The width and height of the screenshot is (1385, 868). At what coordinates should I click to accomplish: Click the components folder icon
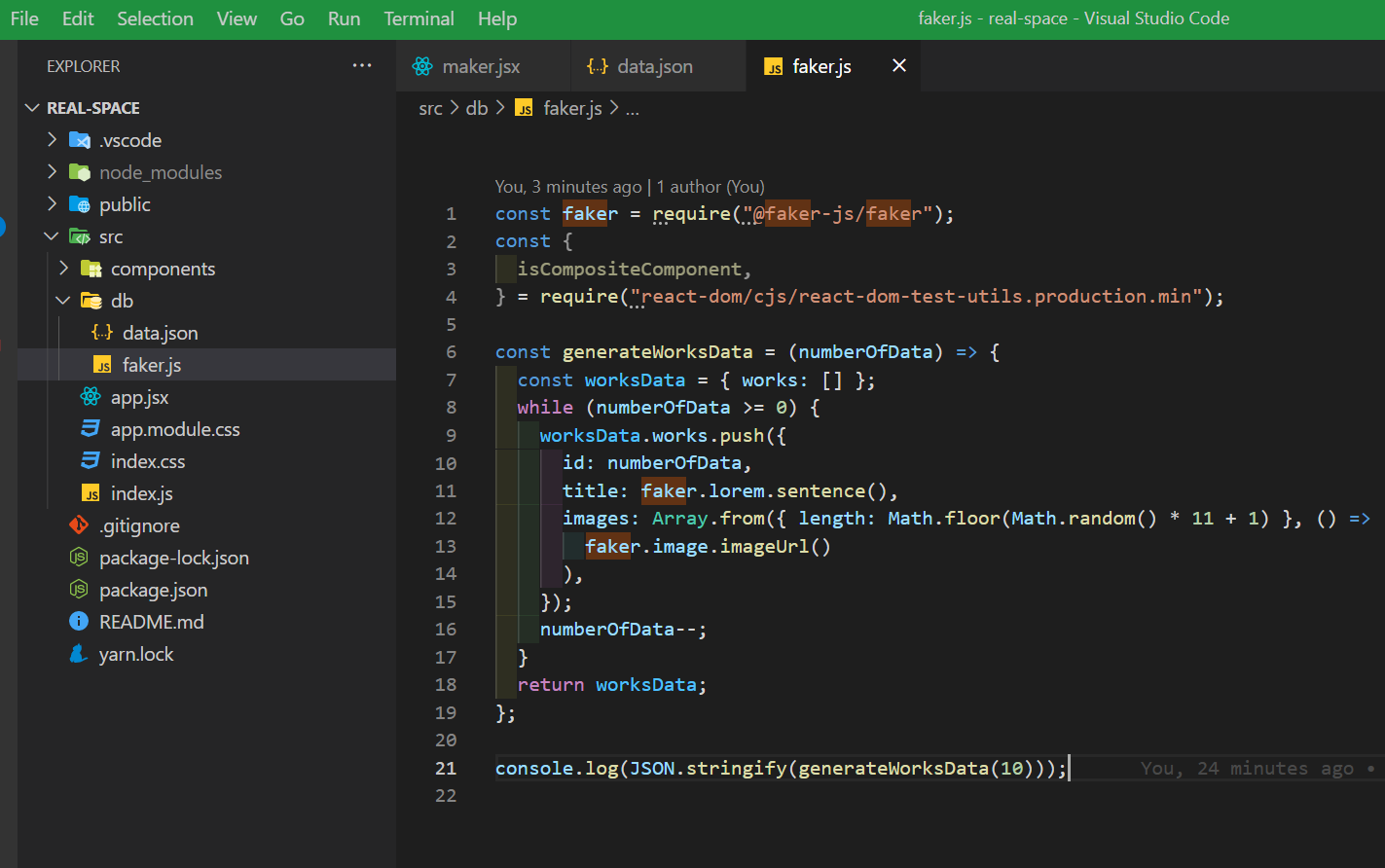click(x=91, y=269)
